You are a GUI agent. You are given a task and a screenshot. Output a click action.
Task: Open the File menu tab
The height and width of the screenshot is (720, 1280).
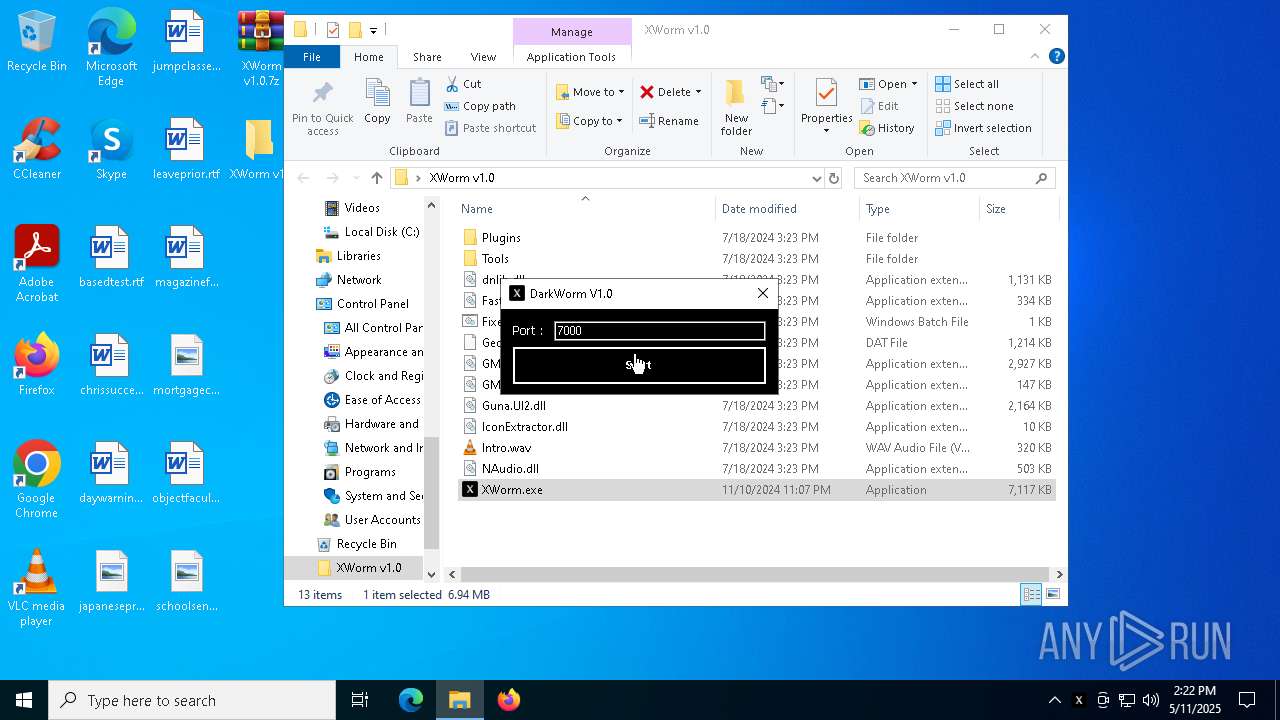tap(312, 57)
